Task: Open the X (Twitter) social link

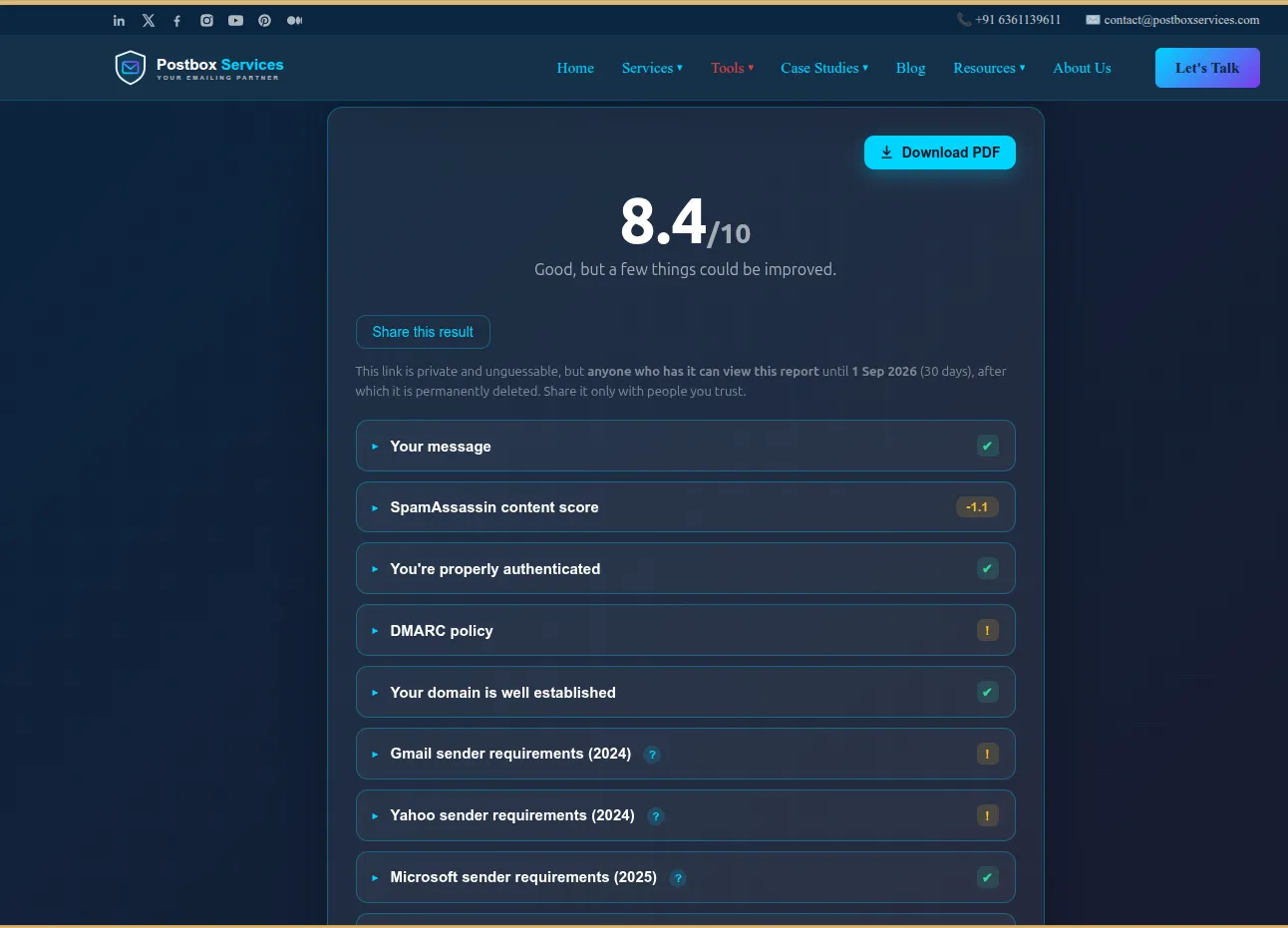Action: 149,20
